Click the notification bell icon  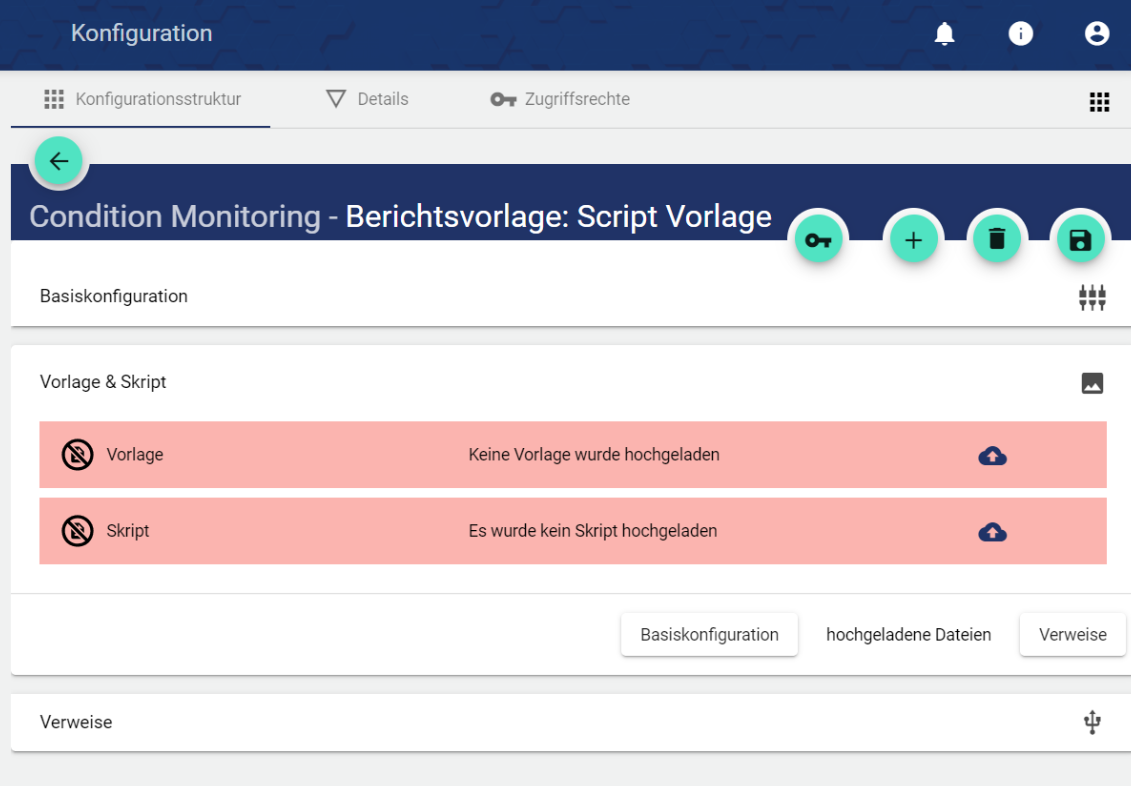(x=944, y=34)
